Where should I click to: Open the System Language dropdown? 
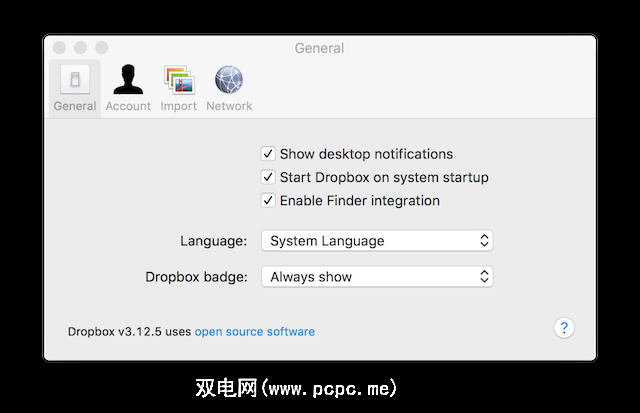(x=377, y=241)
